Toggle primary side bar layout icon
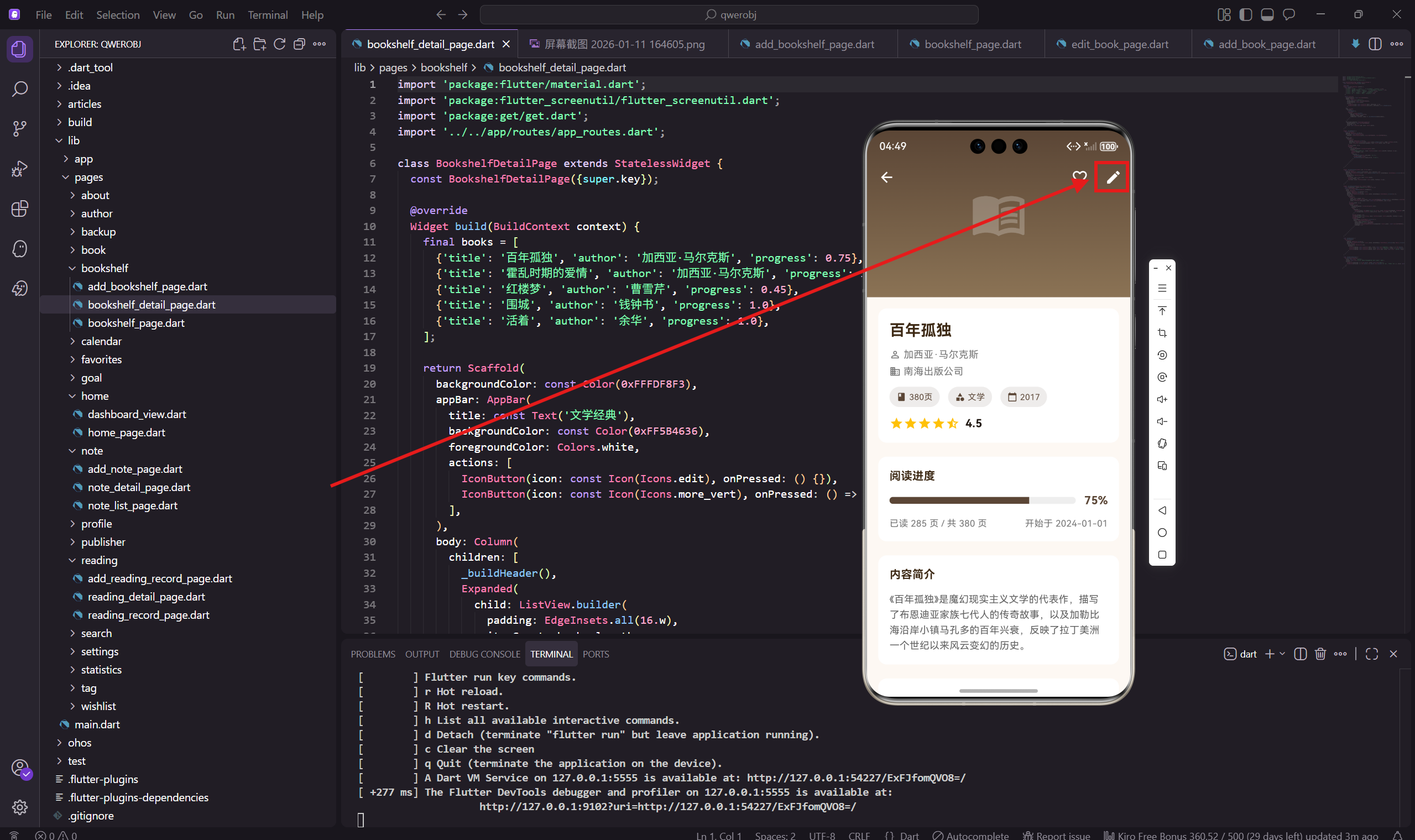 click(1246, 15)
